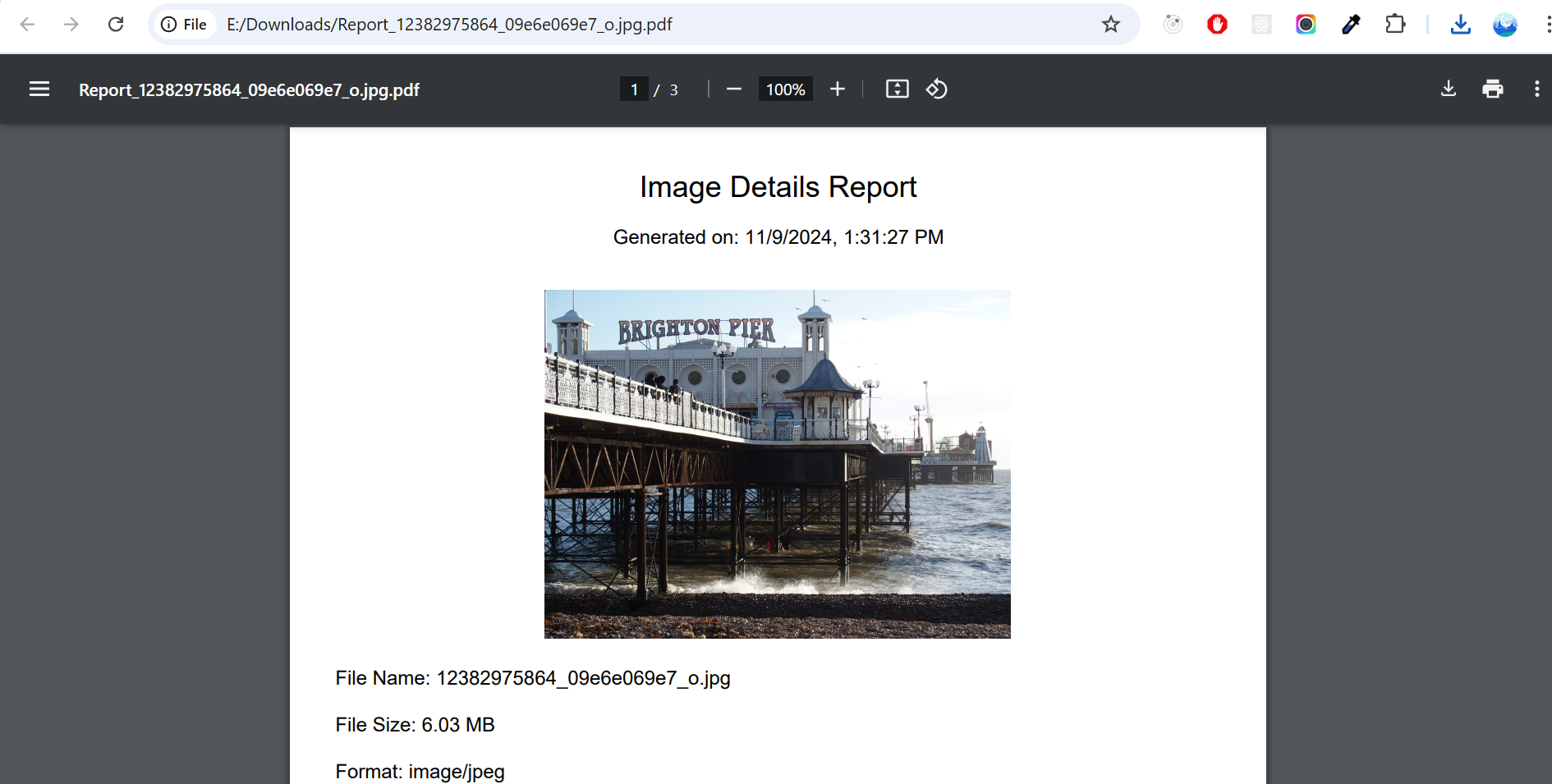Click the Brighton Pier photo in report

pos(777,464)
